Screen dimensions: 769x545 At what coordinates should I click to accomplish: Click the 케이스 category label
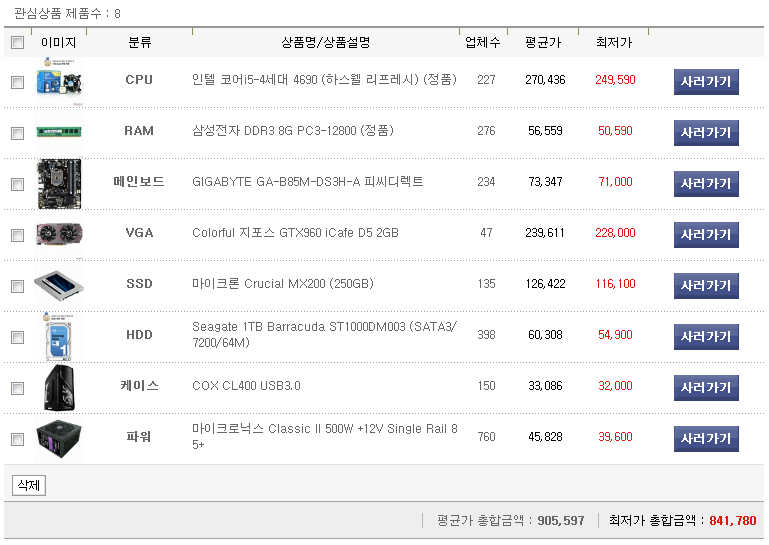[x=139, y=386]
